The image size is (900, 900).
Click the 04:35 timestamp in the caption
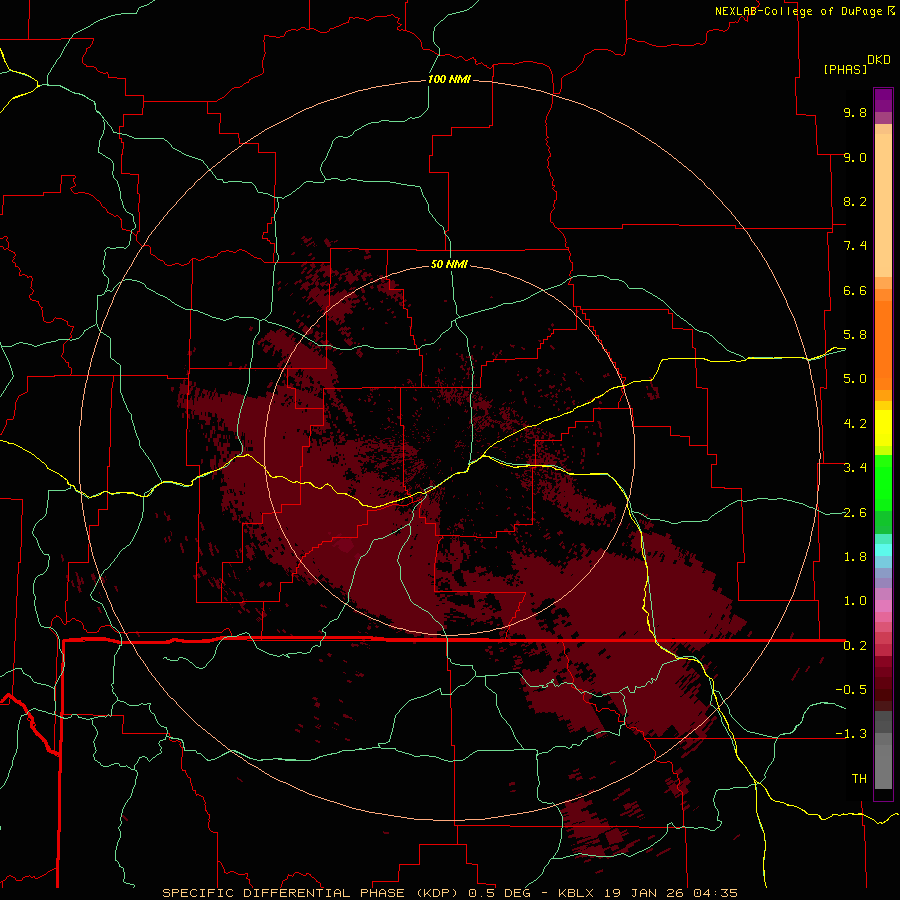(x=715, y=893)
